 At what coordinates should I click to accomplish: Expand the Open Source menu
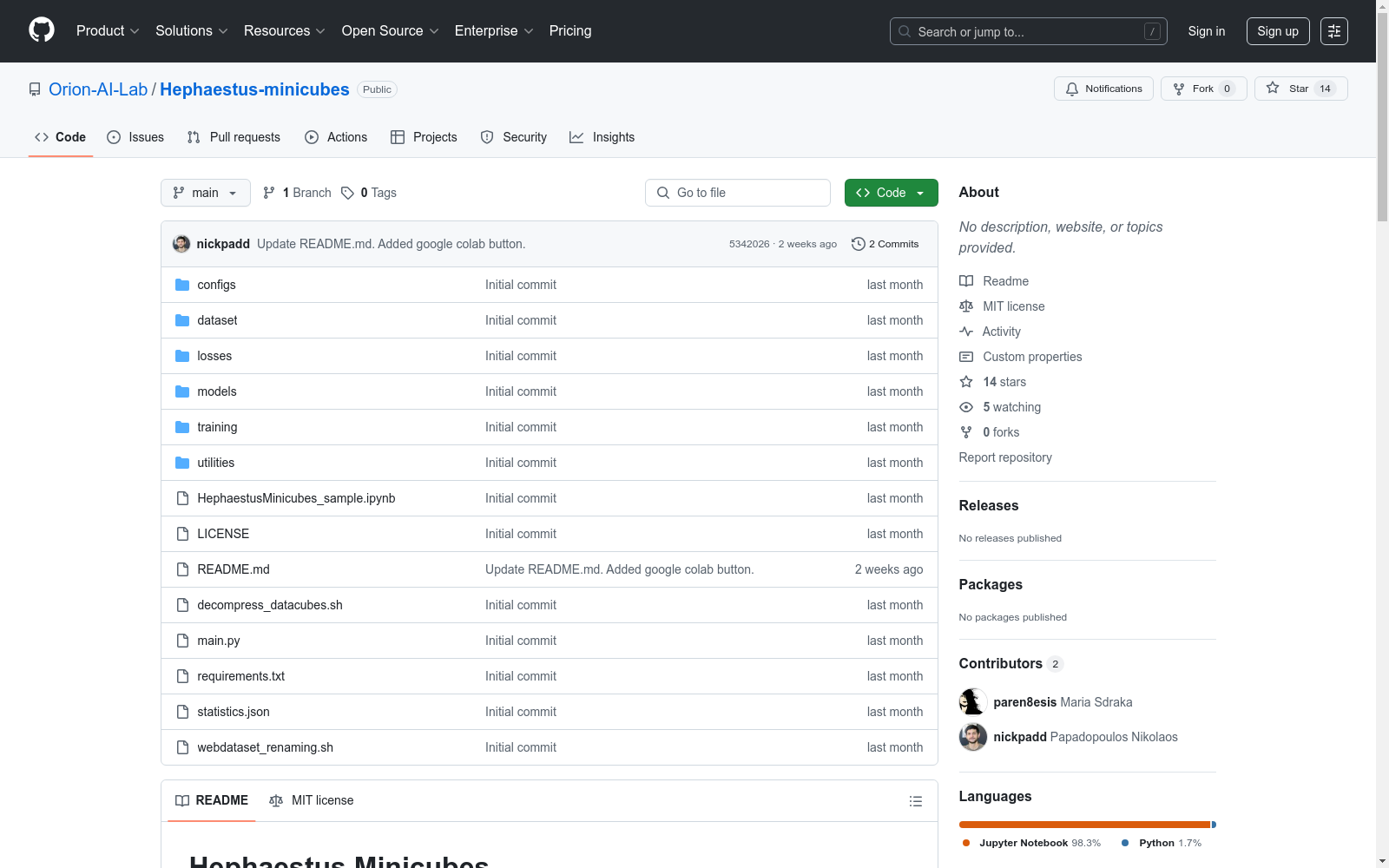[x=391, y=31]
